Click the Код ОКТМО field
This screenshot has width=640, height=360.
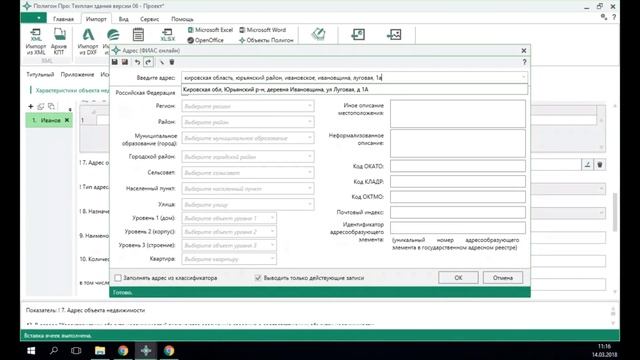458,197
